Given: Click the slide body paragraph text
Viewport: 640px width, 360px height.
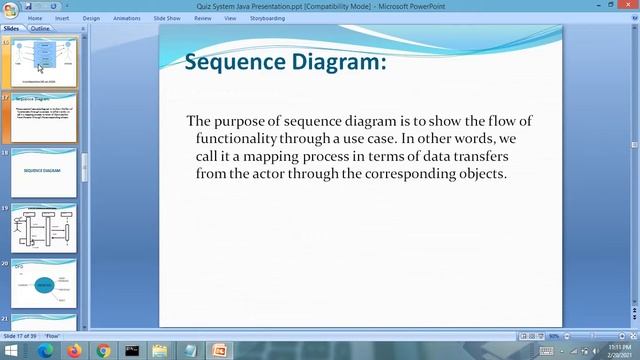Looking at the screenshot, I should click(x=359, y=147).
